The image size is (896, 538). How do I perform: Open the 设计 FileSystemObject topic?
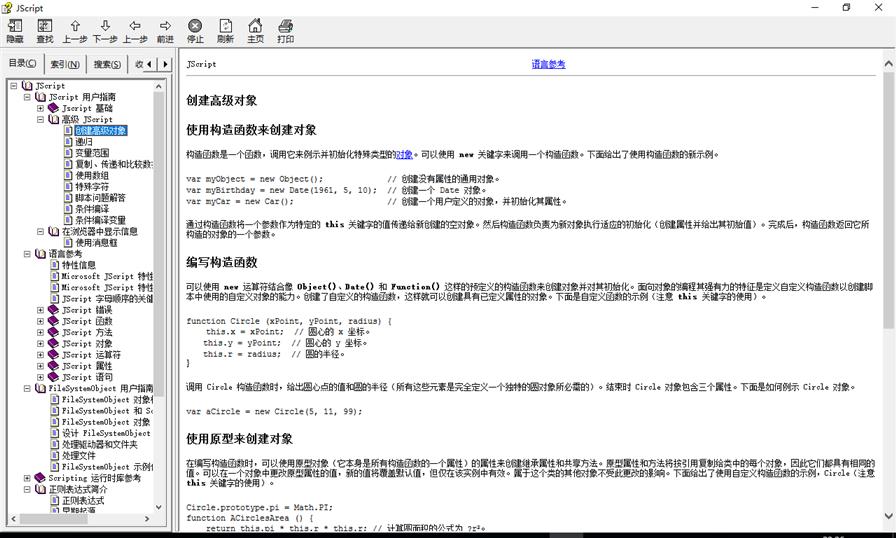click(106, 433)
